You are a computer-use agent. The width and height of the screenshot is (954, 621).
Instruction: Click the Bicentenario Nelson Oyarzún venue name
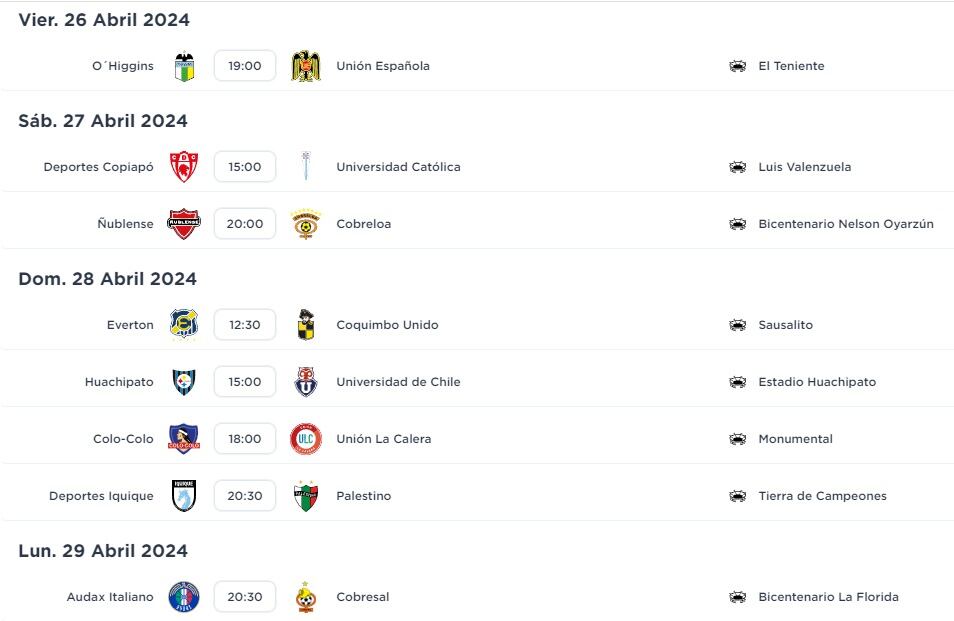[846, 224]
